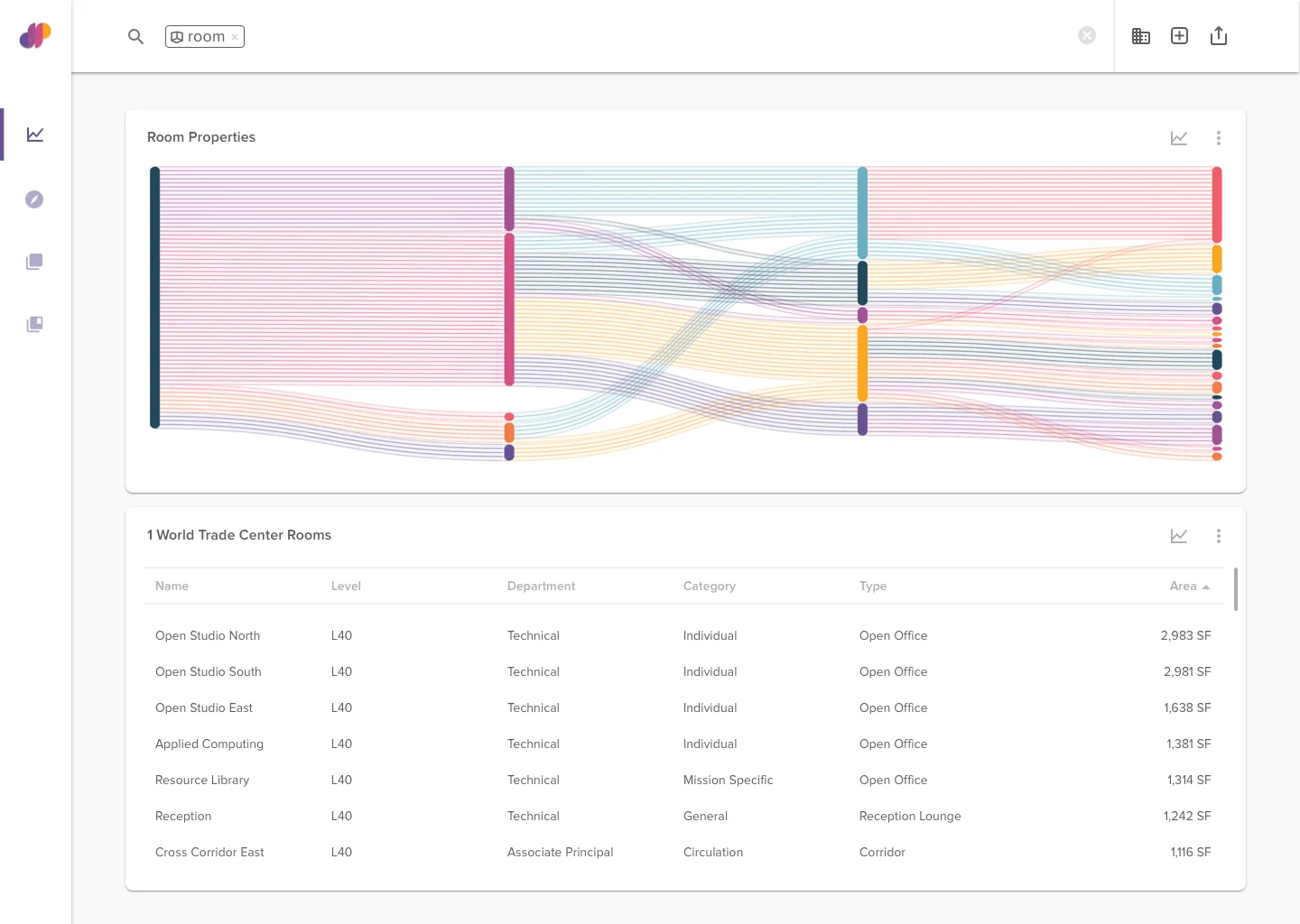1300x924 pixels.
Task: Click the app logo in top-left corner
Action: 35,36
